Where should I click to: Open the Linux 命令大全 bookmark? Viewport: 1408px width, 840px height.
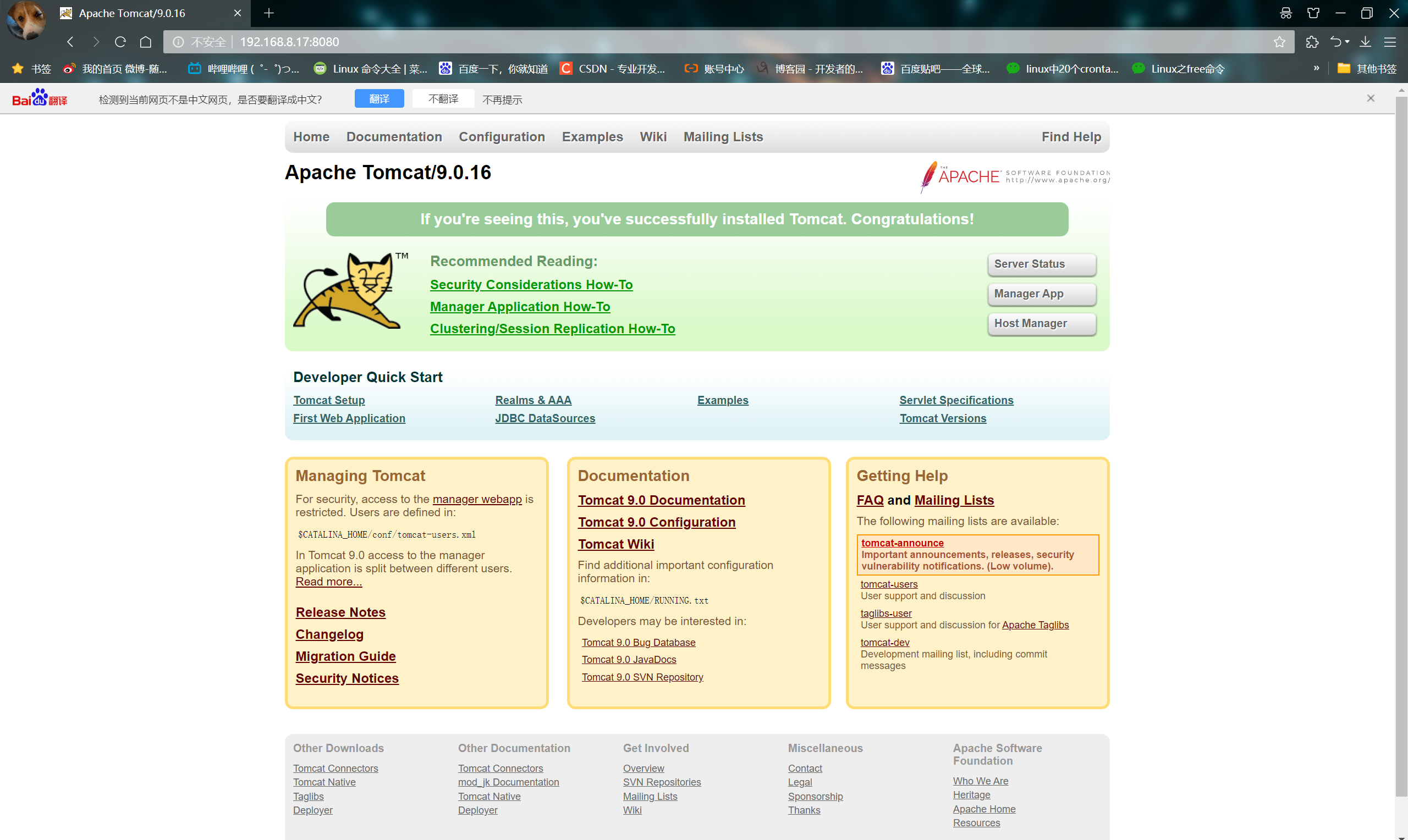click(371, 69)
